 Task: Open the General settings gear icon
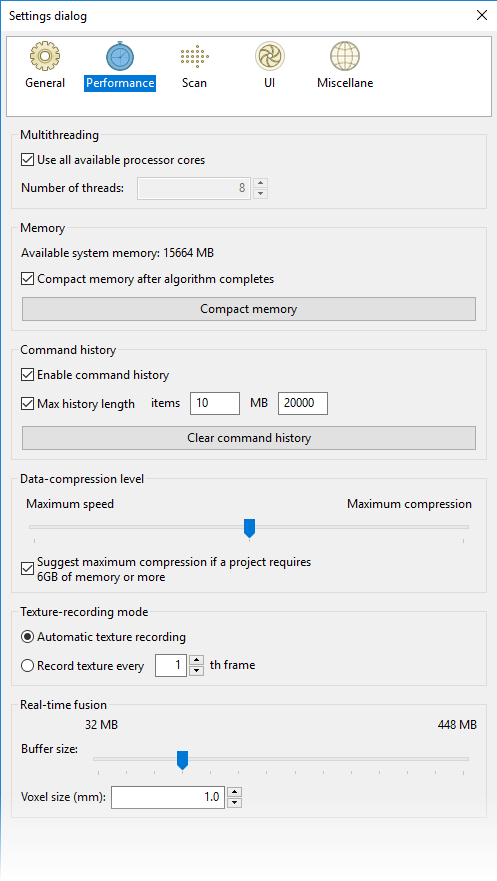[x=45, y=56]
